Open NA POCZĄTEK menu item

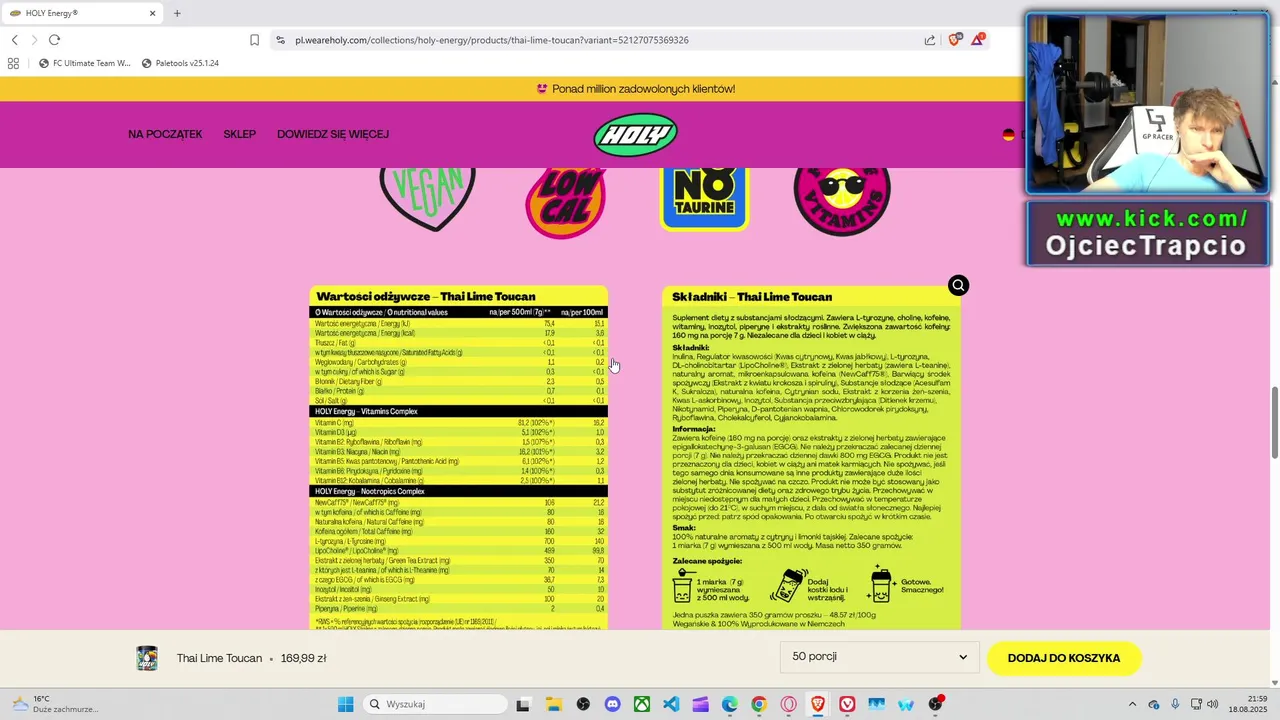(165, 134)
